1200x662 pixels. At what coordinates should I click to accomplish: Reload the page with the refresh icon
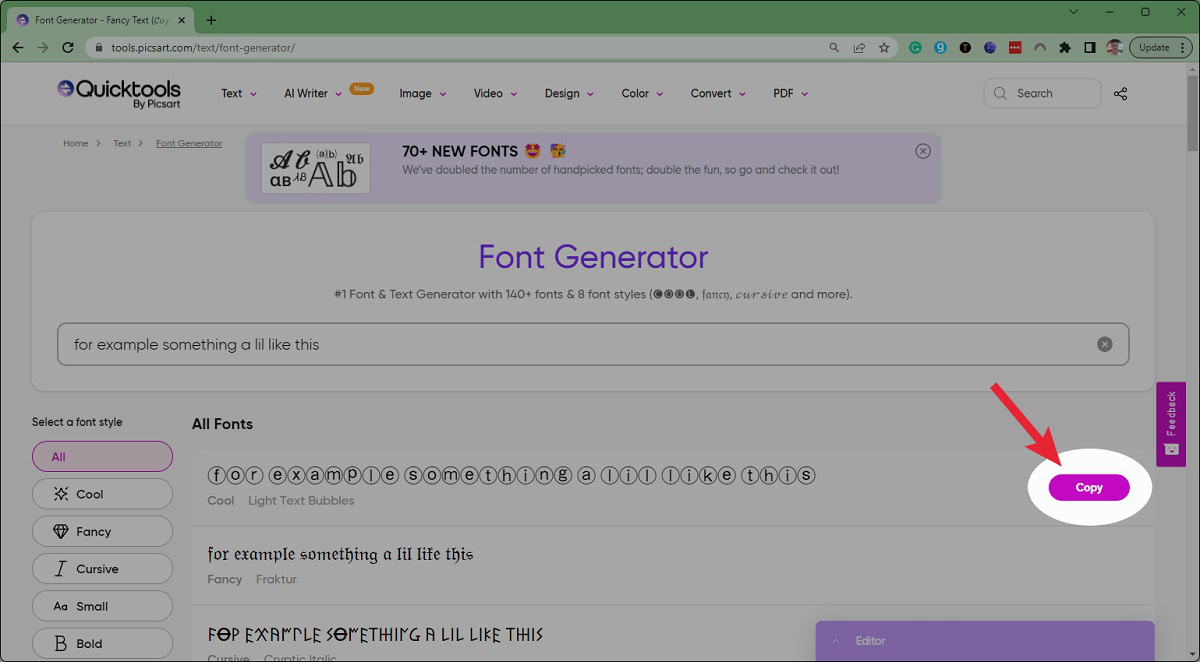tap(68, 47)
